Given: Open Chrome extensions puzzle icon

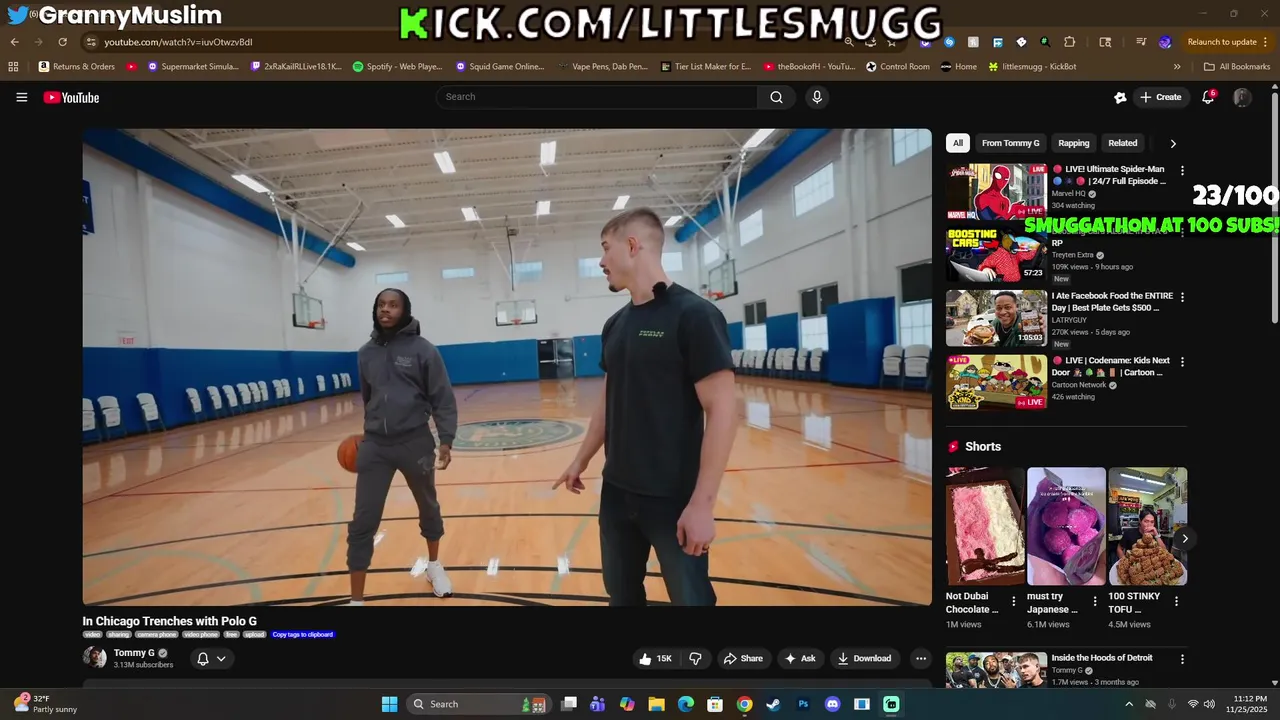Looking at the screenshot, I should 1069,42.
